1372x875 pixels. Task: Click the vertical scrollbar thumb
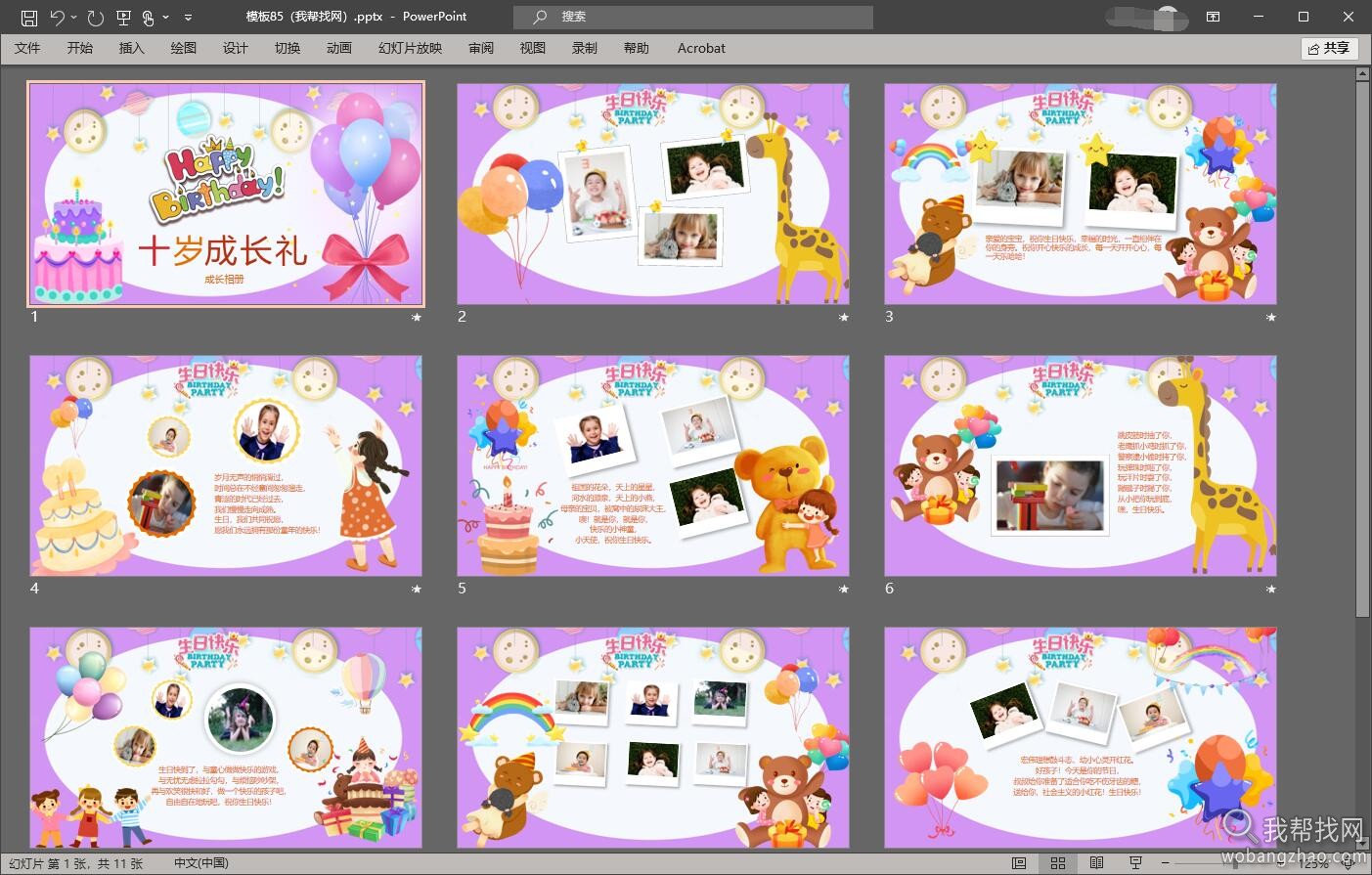(x=1363, y=349)
